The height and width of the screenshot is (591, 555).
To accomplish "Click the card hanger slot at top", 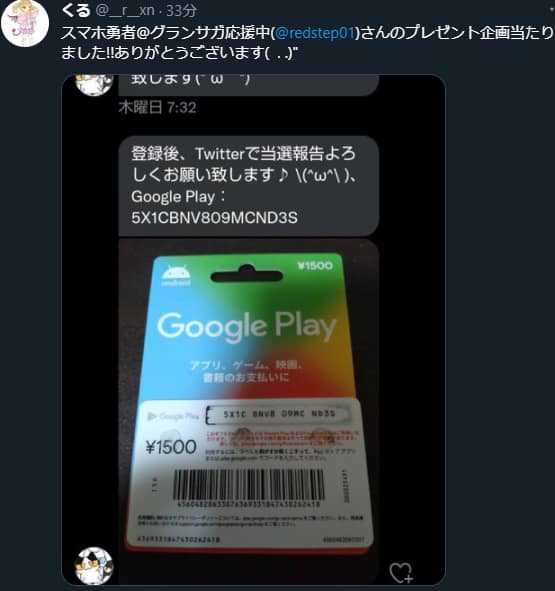I will tap(247, 274).
